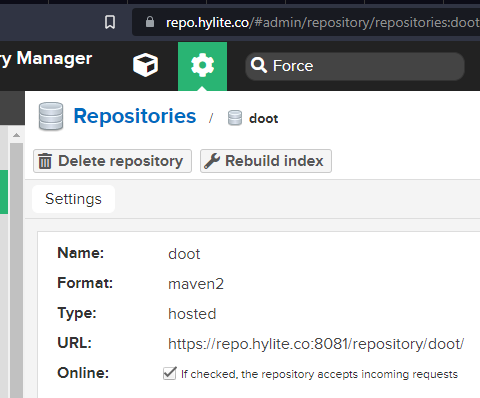Click the sidebar scroll up arrow
Image resolution: width=480 pixels, height=398 pixels.
[x=16, y=135]
